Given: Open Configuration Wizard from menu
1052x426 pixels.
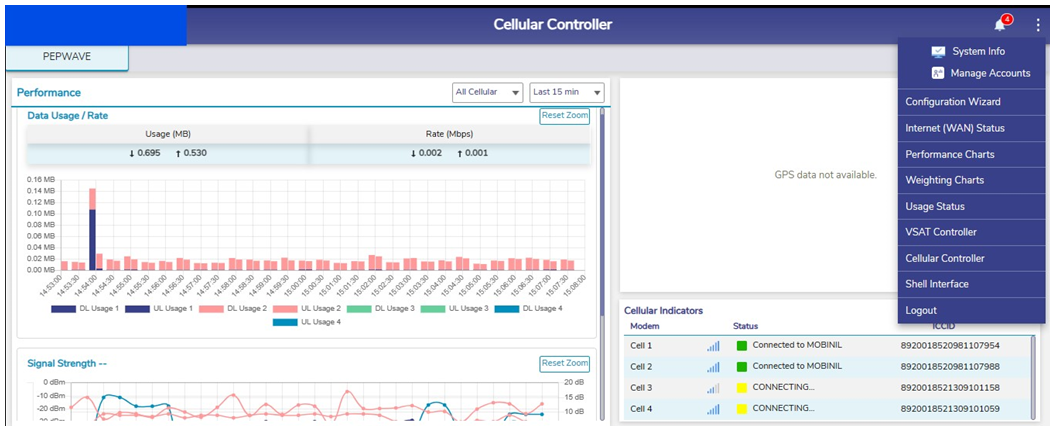Looking at the screenshot, I should point(952,102).
